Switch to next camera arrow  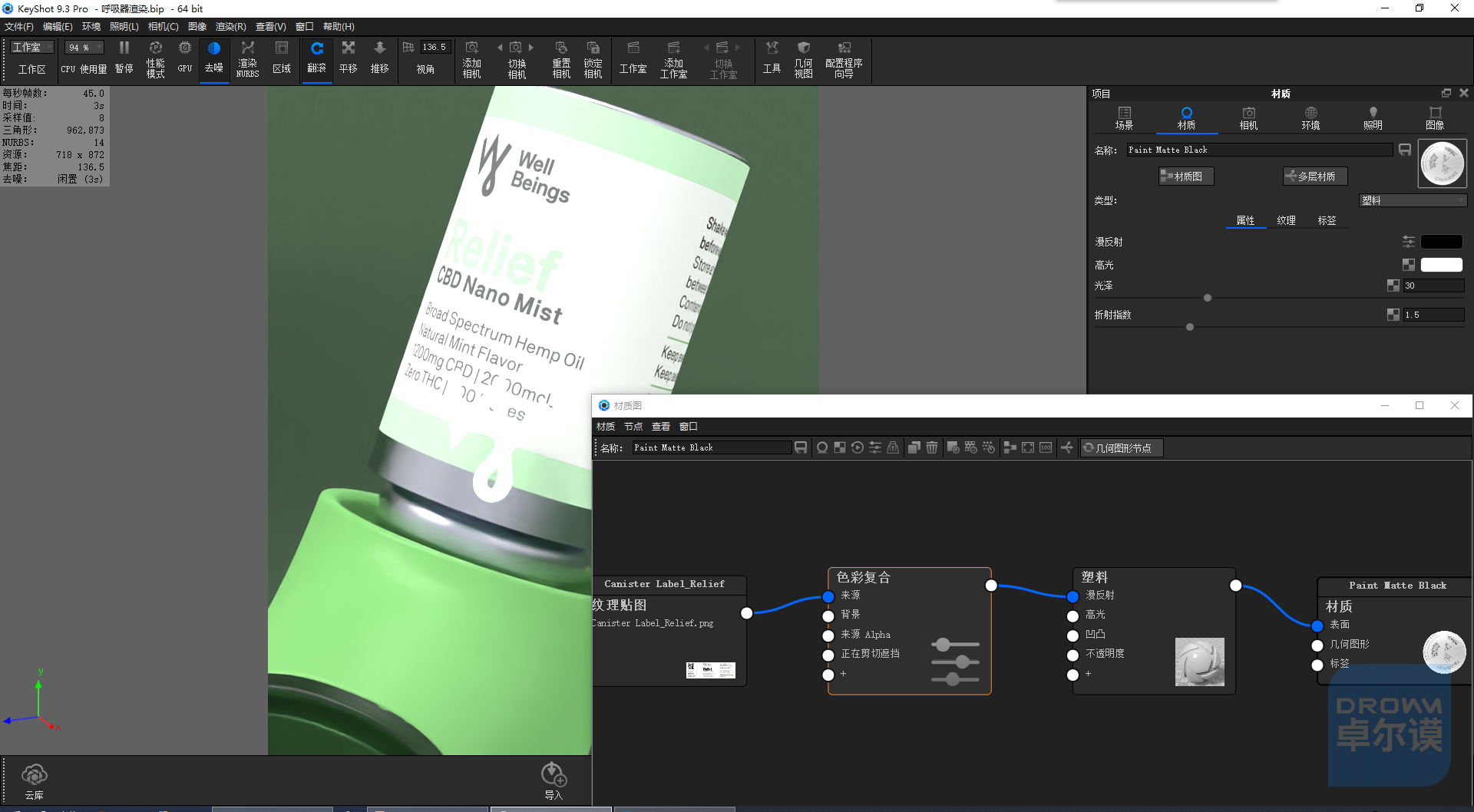pos(531,48)
